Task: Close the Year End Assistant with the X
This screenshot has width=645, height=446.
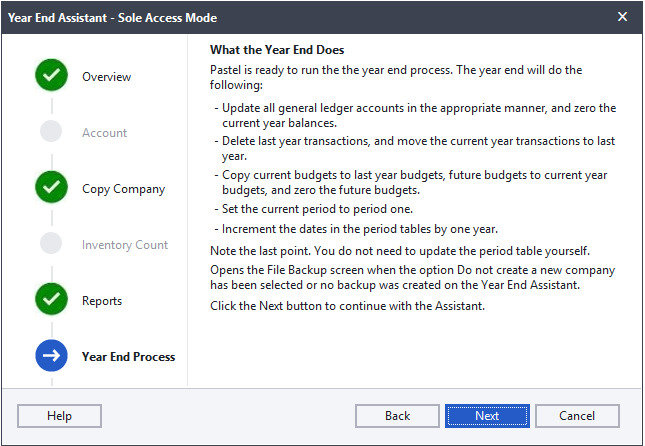Action: (x=622, y=17)
